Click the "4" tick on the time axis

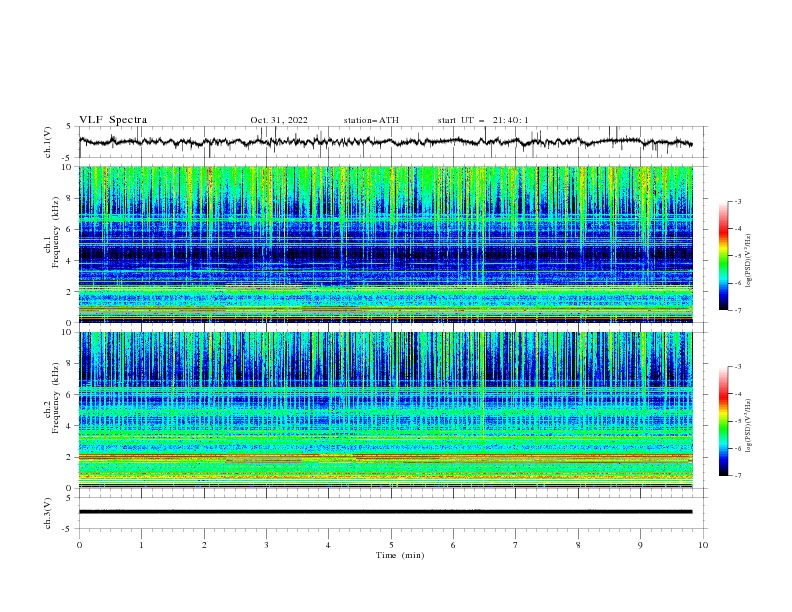click(328, 545)
